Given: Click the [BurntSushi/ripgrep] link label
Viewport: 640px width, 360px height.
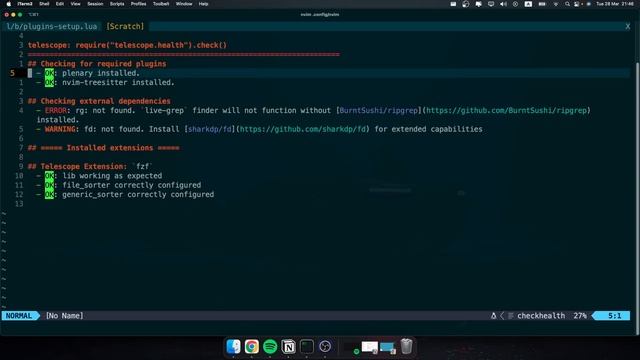Looking at the screenshot, I should pyautogui.click(x=378, y=110).
